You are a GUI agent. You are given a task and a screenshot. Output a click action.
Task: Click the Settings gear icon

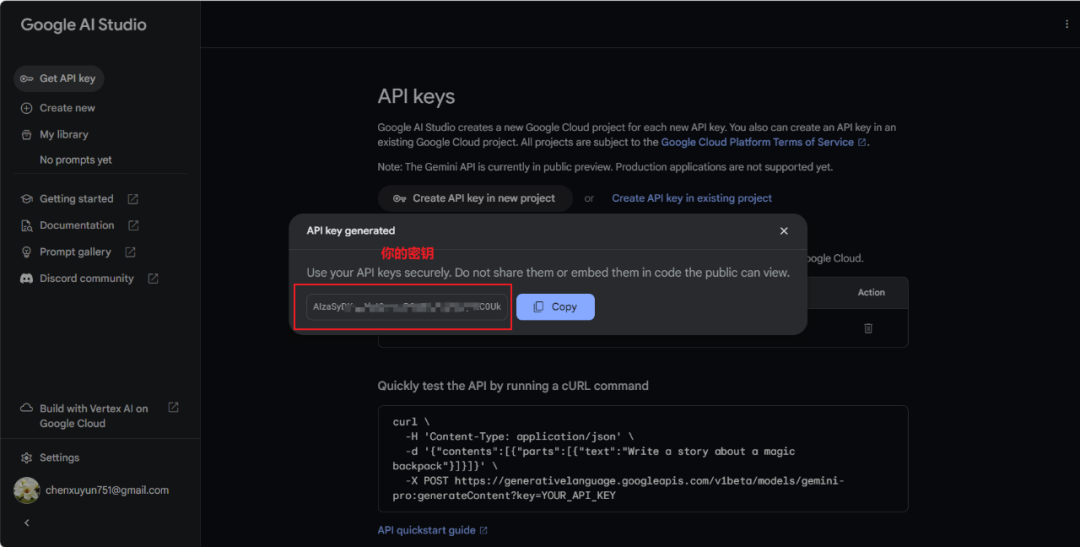point(26,457)
